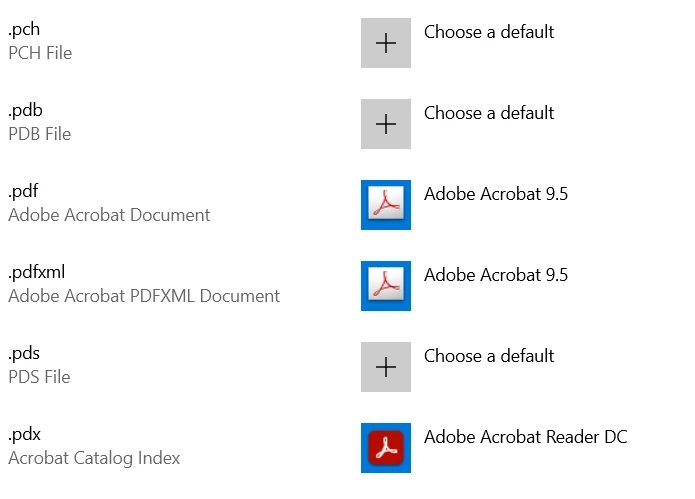Choose a default app for .pds
Viewport: 695px width, 499px height.
tap(489, 356)
